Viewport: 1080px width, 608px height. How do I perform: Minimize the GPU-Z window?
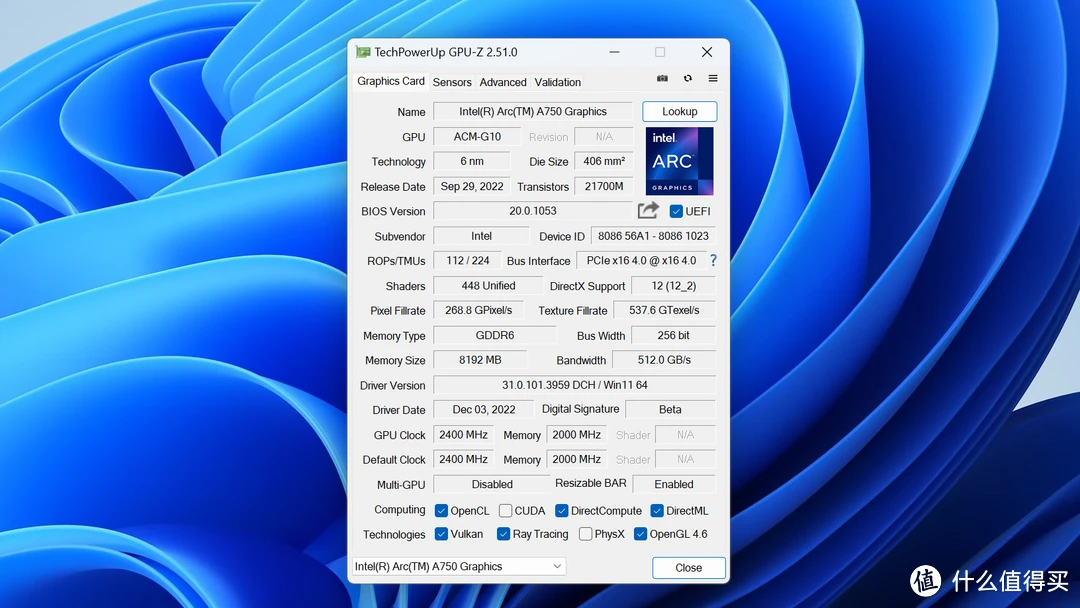coord(614,52)
